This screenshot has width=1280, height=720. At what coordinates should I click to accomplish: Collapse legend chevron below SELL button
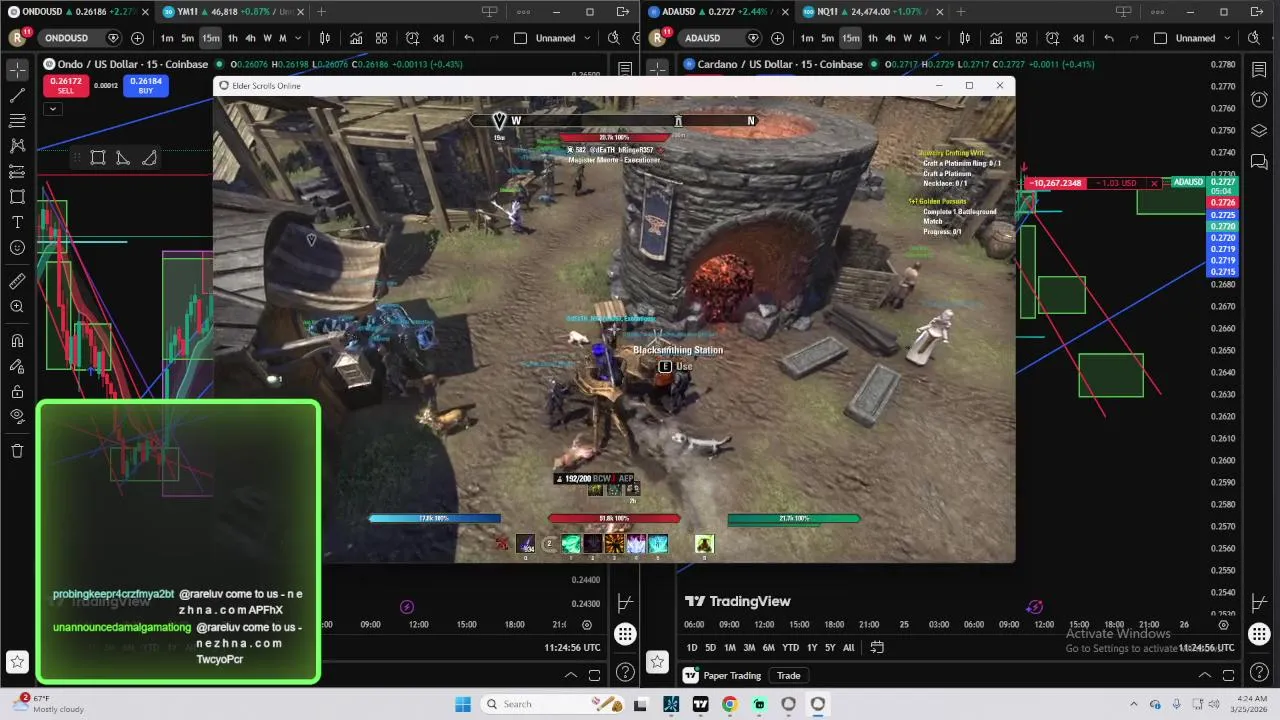53,108
